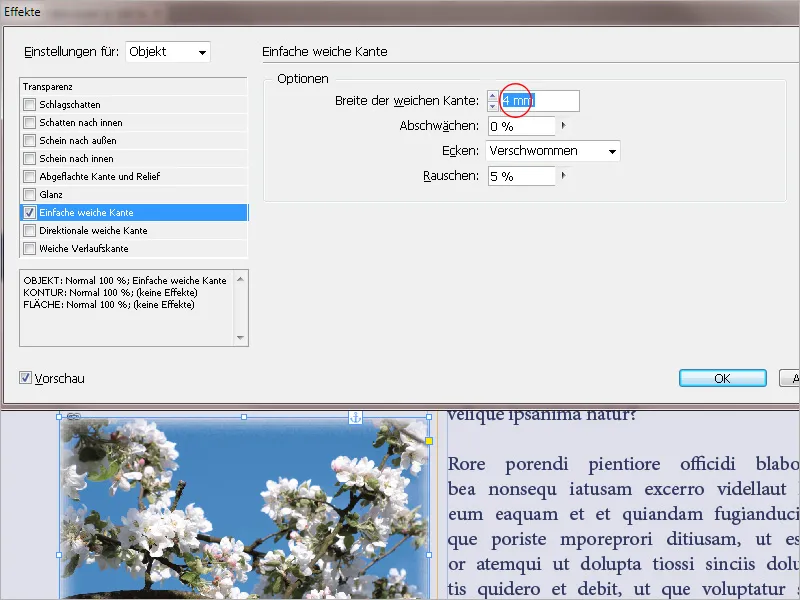Viewport: 800px width, 600px height.
Task: Select the Schlagschatten effect label
Action: [x=70, y=105]
